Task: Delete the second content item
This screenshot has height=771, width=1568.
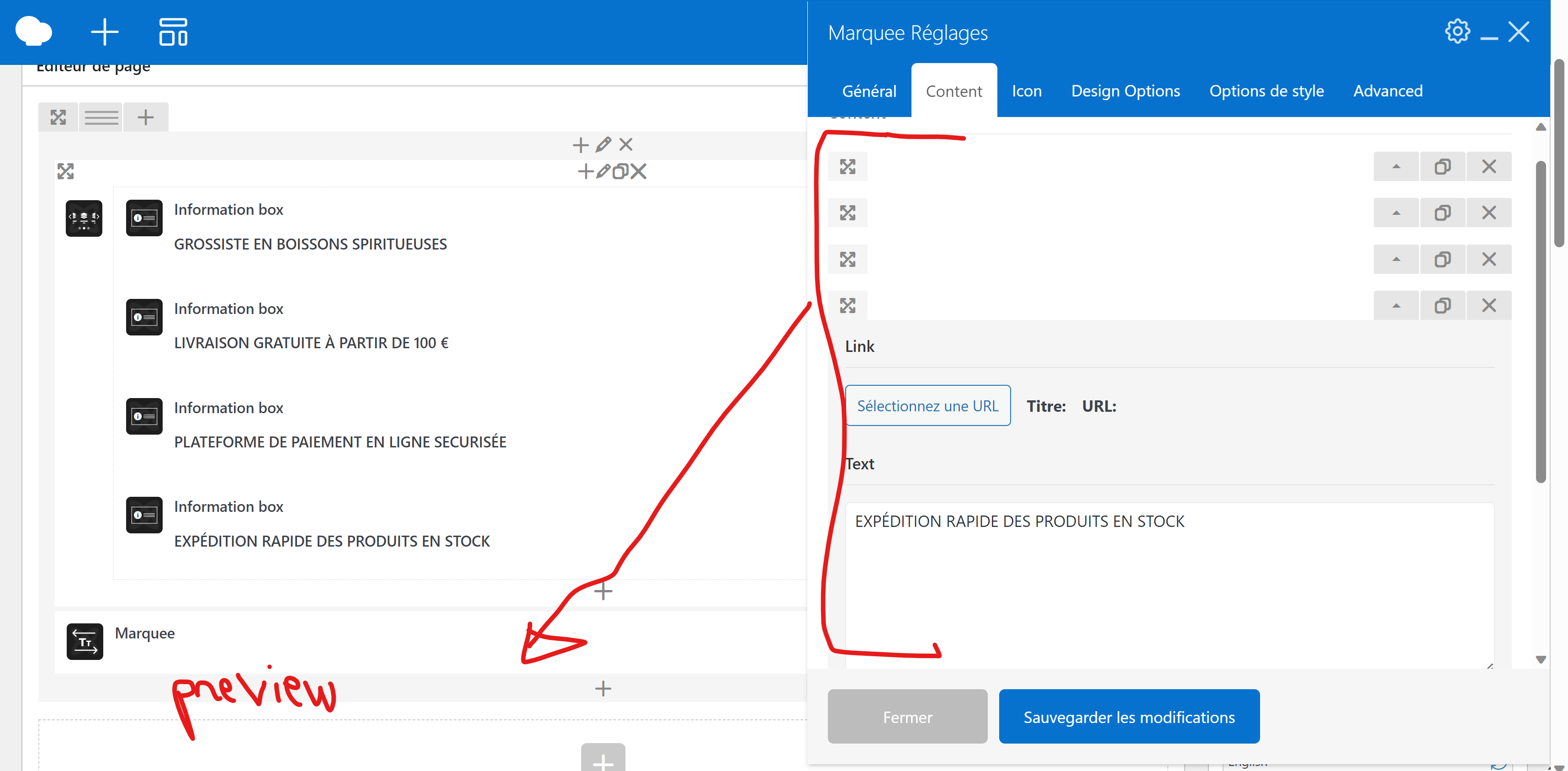Action: (1489, 213)
